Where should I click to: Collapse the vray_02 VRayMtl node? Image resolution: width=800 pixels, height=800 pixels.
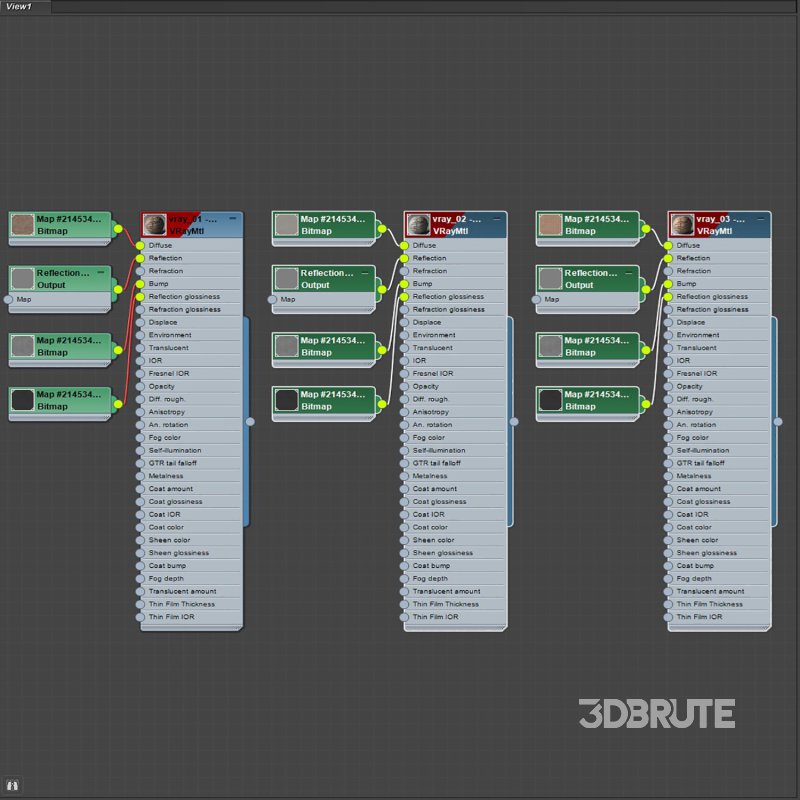pyautogui.click(x=497, y=218)
